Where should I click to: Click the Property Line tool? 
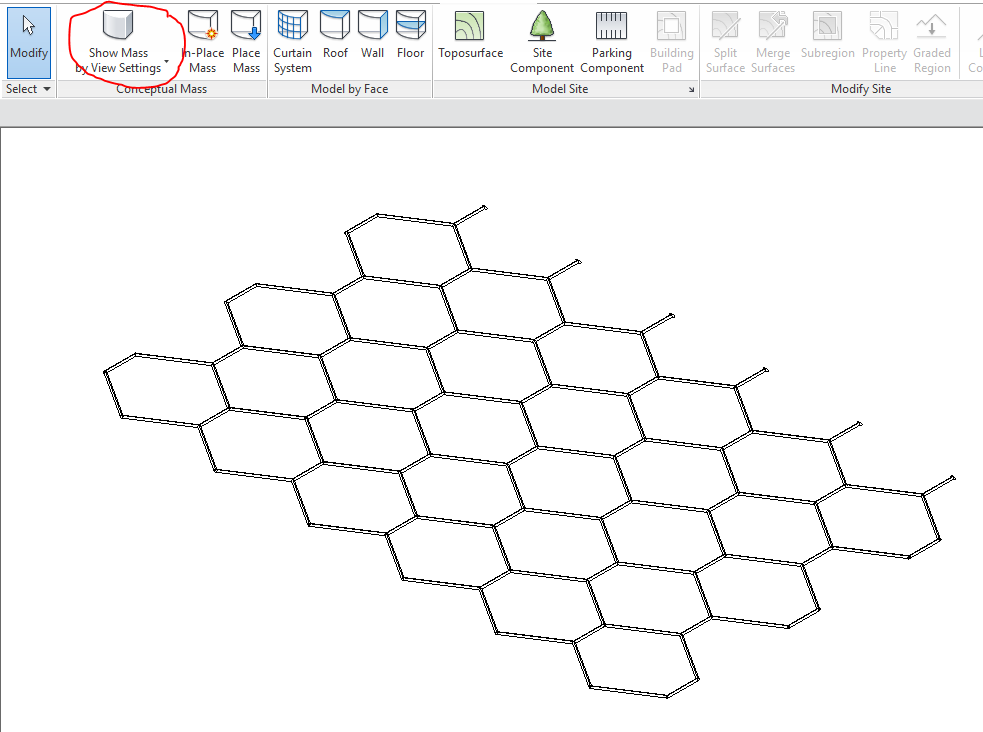coord(885,42)
